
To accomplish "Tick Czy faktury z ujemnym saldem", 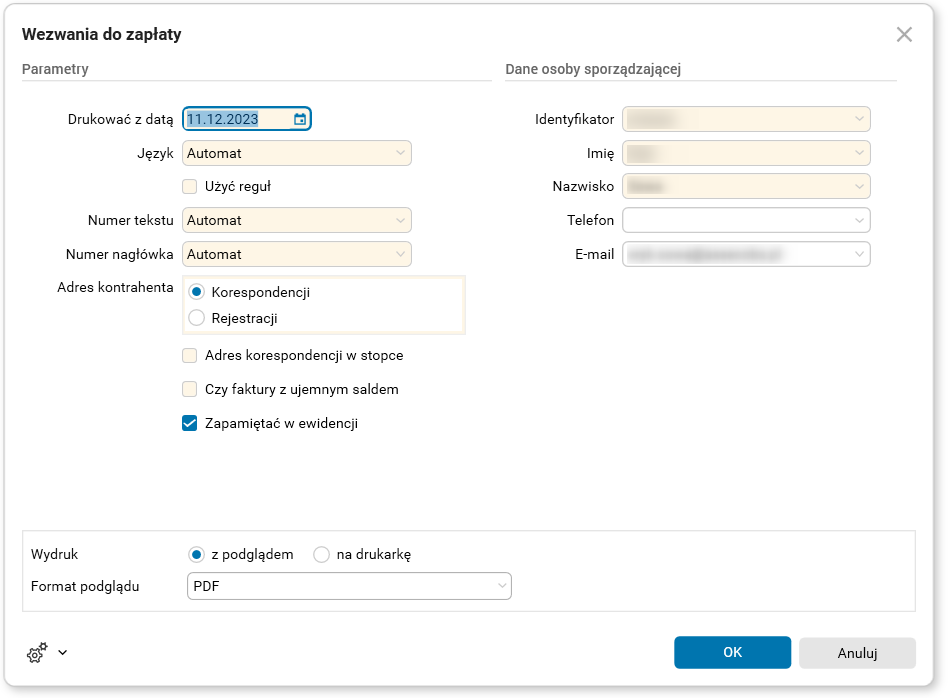I will pos(189,389).
